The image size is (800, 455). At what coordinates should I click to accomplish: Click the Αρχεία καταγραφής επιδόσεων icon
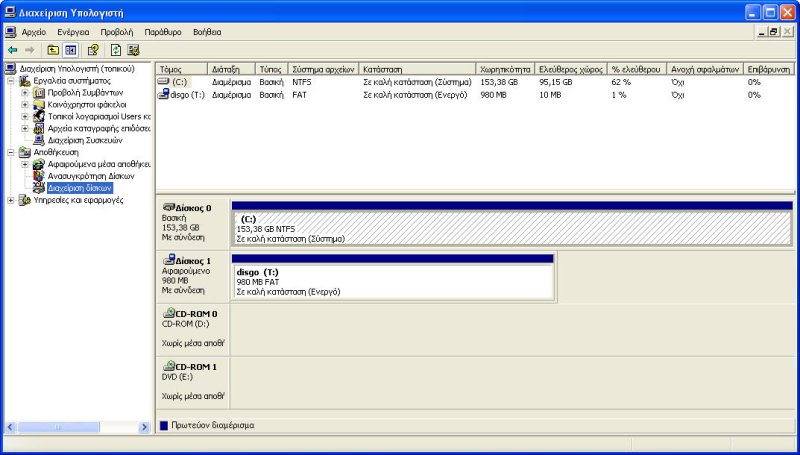tap(39, 129)
